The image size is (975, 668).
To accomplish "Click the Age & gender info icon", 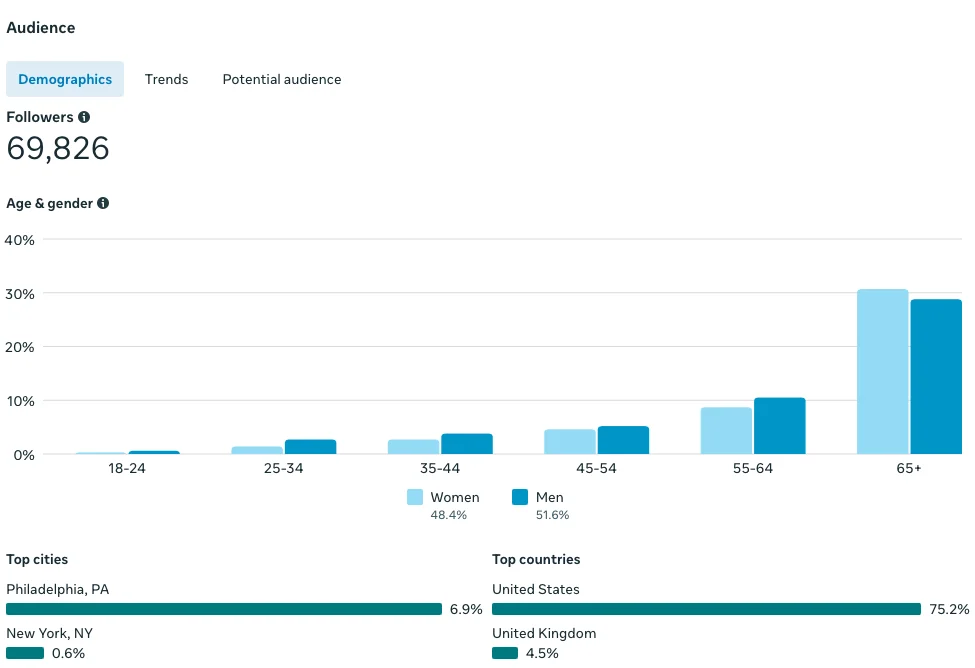I will click(x=103, y=203).
